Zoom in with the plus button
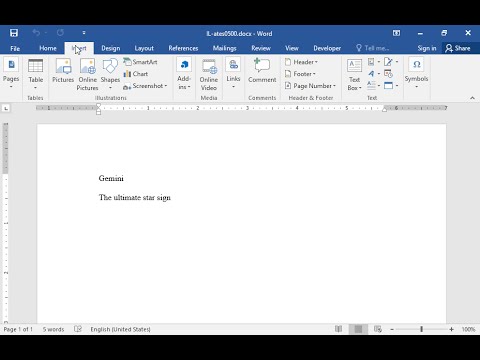 [451, 329]
